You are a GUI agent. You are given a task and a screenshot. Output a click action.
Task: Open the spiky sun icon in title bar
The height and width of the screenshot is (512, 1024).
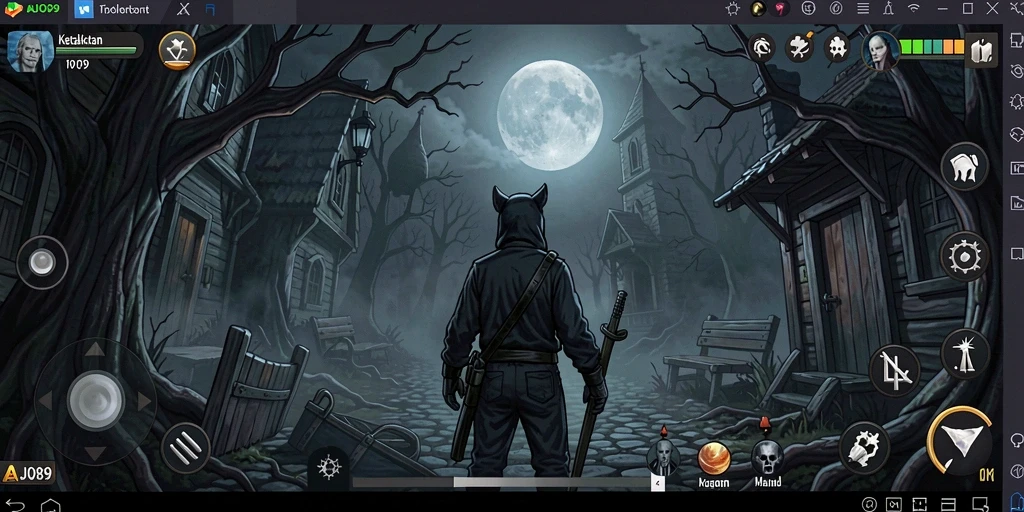pyautogui.click(x=733, y=8)
